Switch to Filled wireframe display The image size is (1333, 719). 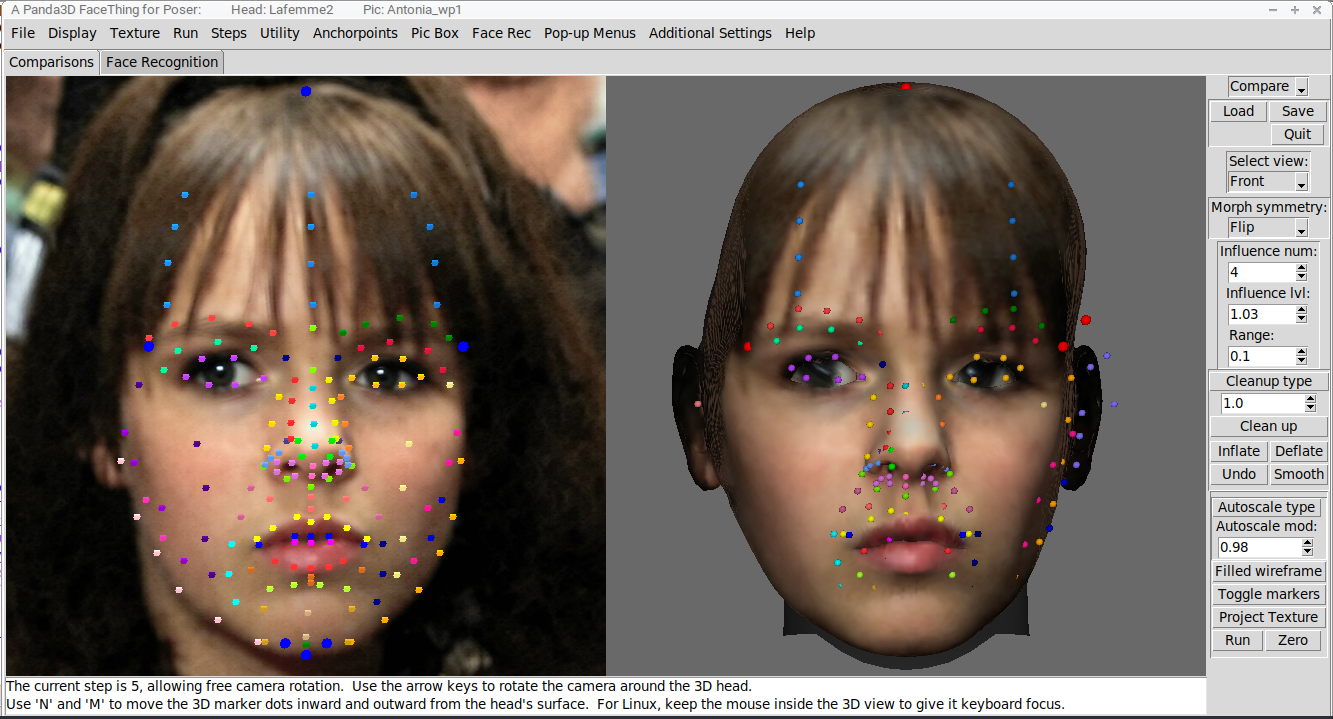point(1268,571)
